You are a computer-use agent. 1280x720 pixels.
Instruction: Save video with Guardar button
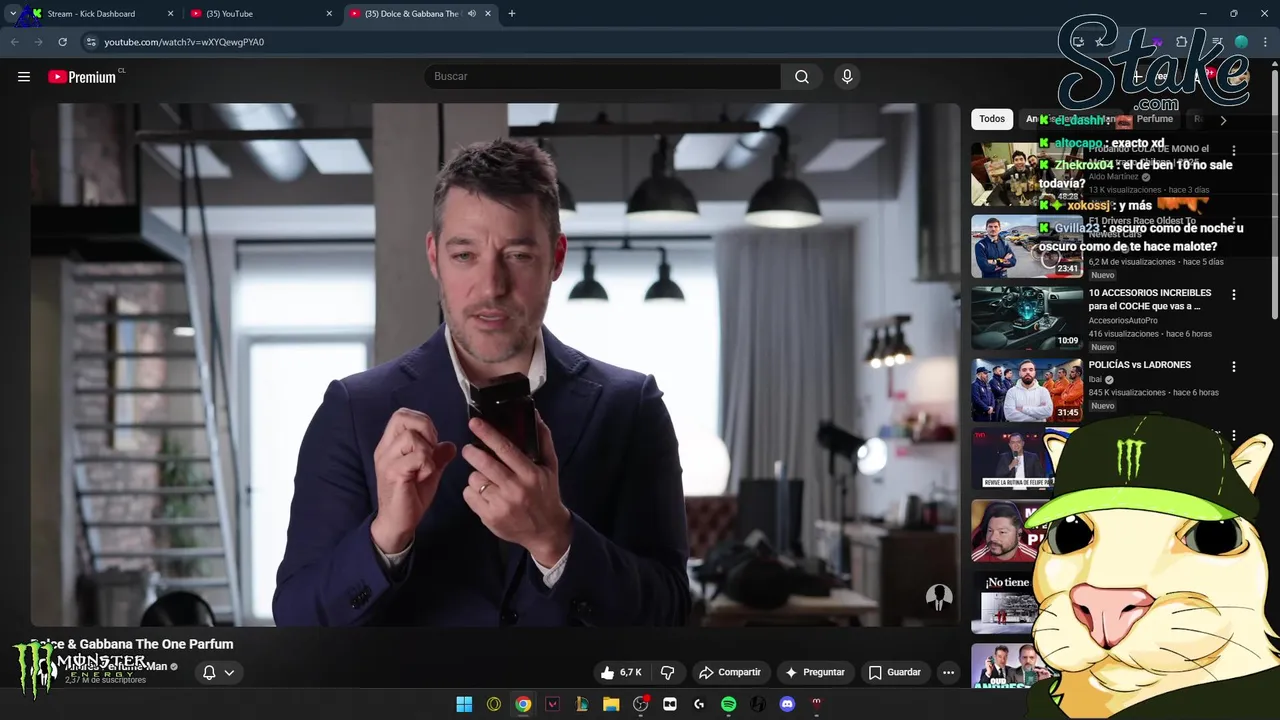click(x=895, y=672)
